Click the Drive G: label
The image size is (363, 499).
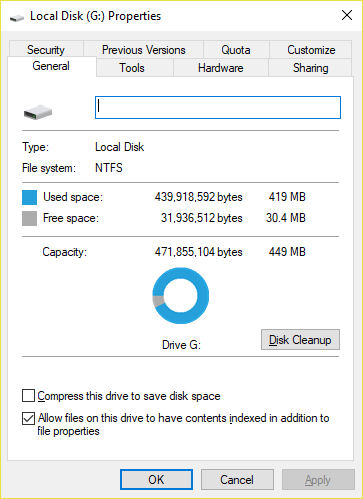tap(181, 345)
